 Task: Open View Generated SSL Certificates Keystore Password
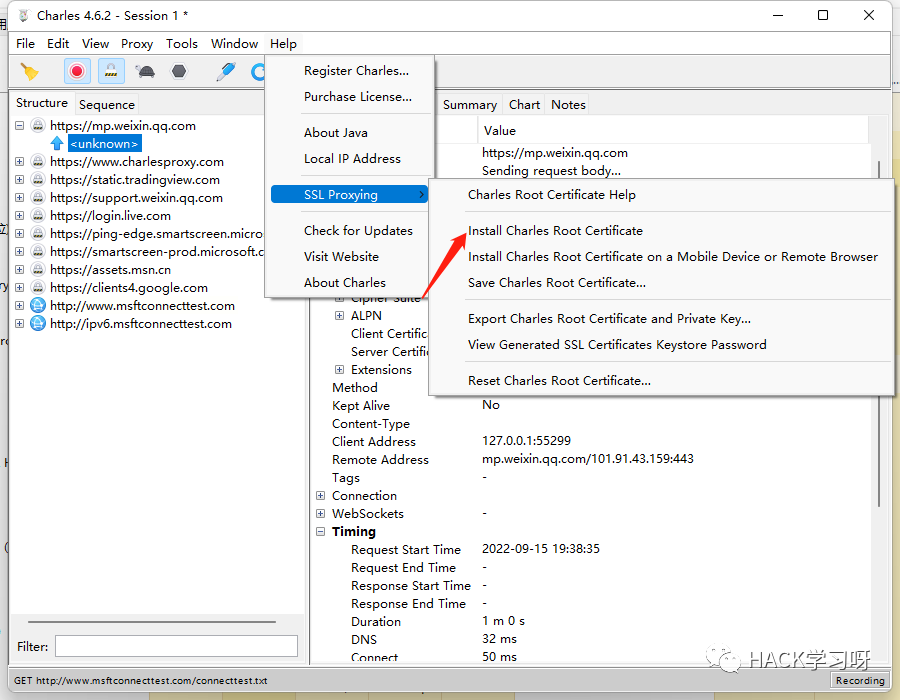click(617, 345)
